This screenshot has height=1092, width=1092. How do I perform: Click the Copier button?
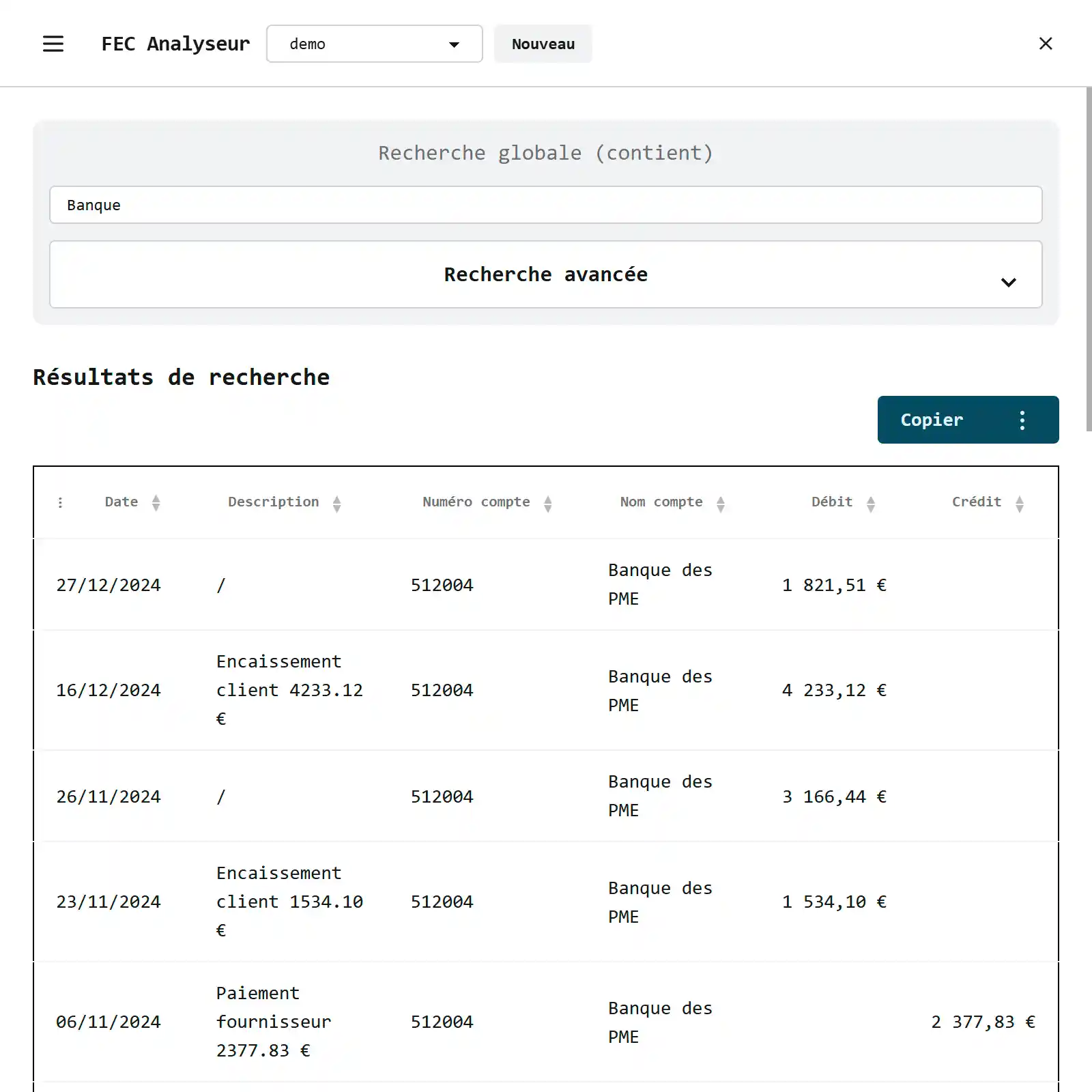[932, 420]
